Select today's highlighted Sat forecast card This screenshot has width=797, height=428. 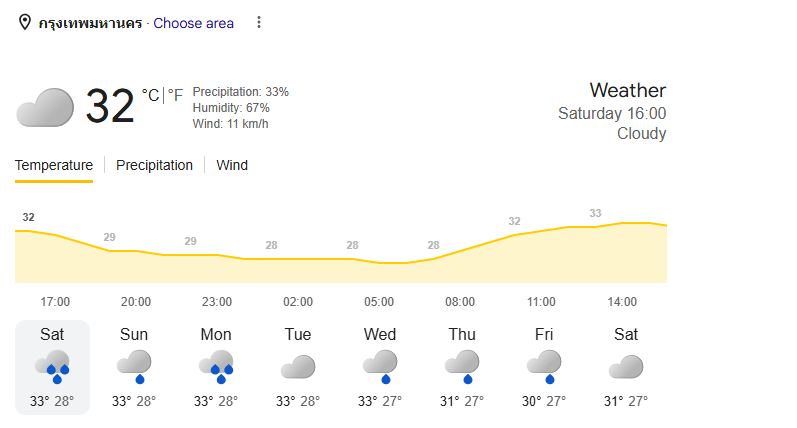(x=52, y=368)
